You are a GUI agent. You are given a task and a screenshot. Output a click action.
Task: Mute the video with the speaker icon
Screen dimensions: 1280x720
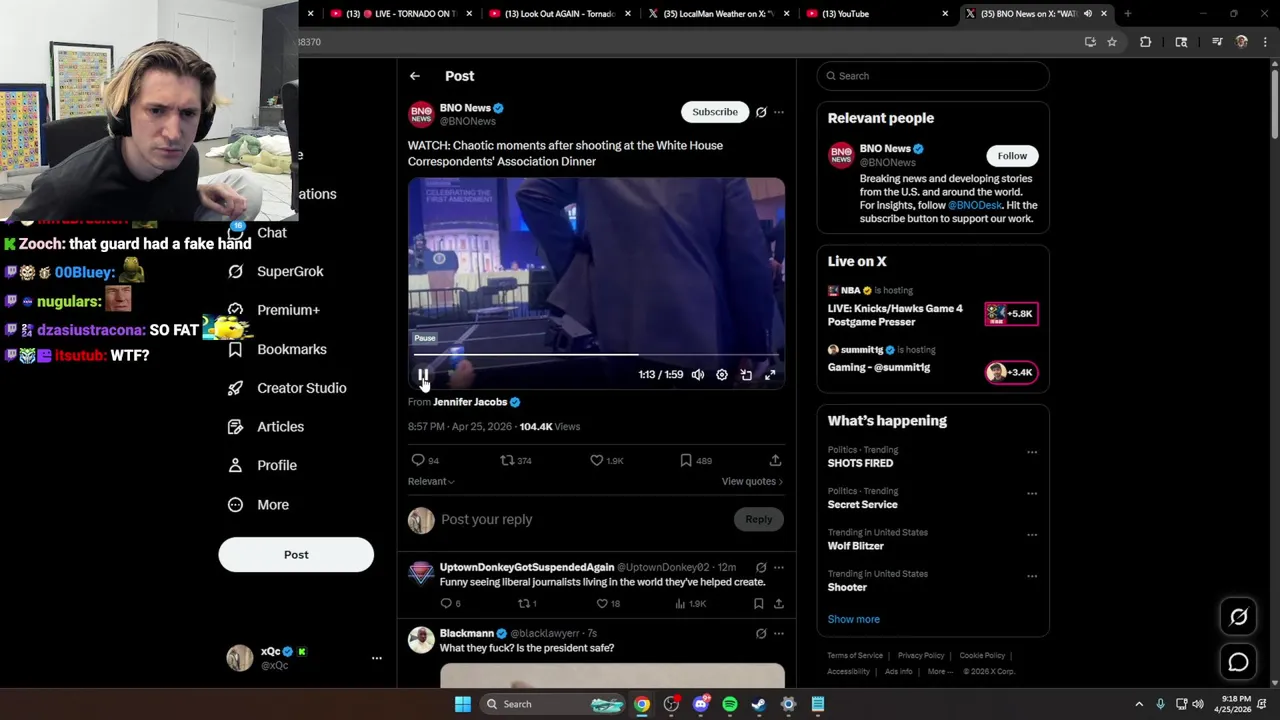point(698,375)
